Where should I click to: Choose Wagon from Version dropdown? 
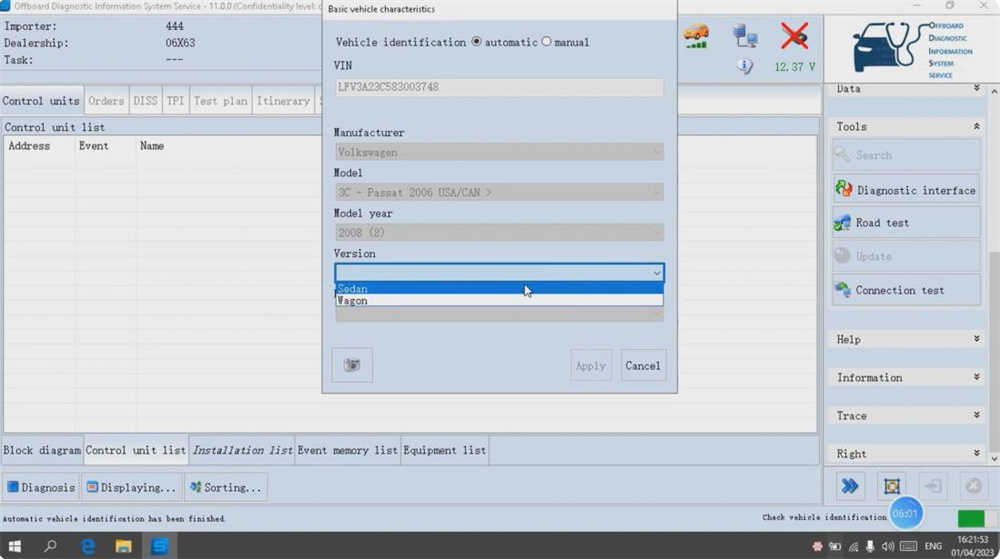499,300
